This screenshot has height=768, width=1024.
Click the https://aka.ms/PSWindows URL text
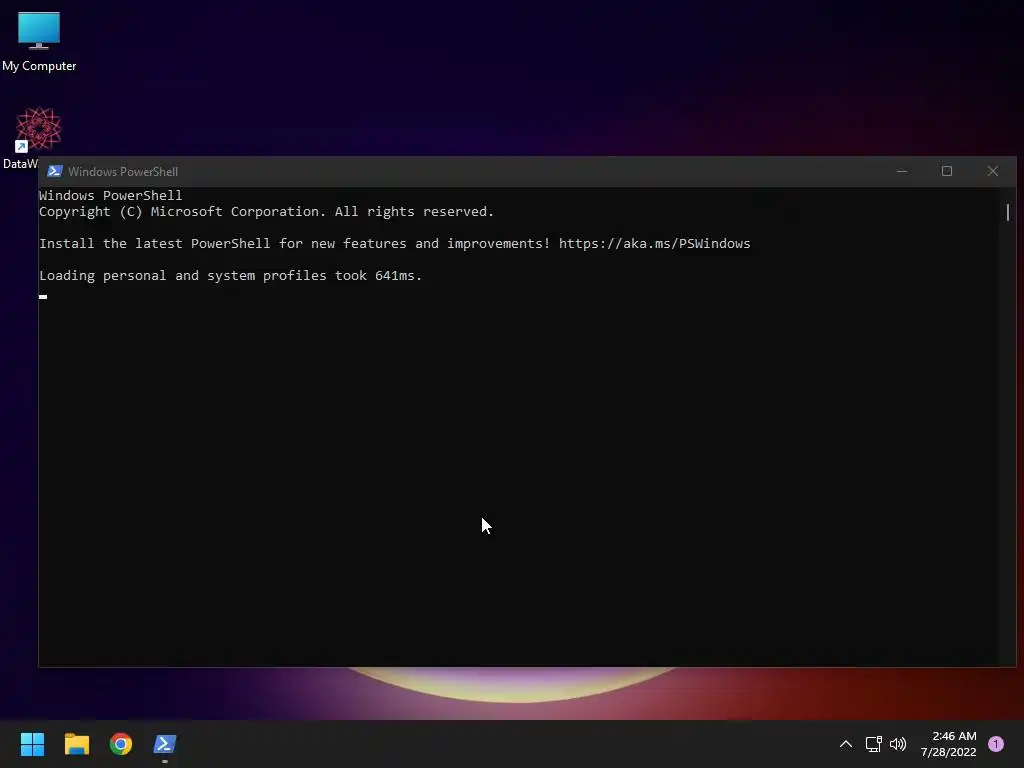point(654,244)
